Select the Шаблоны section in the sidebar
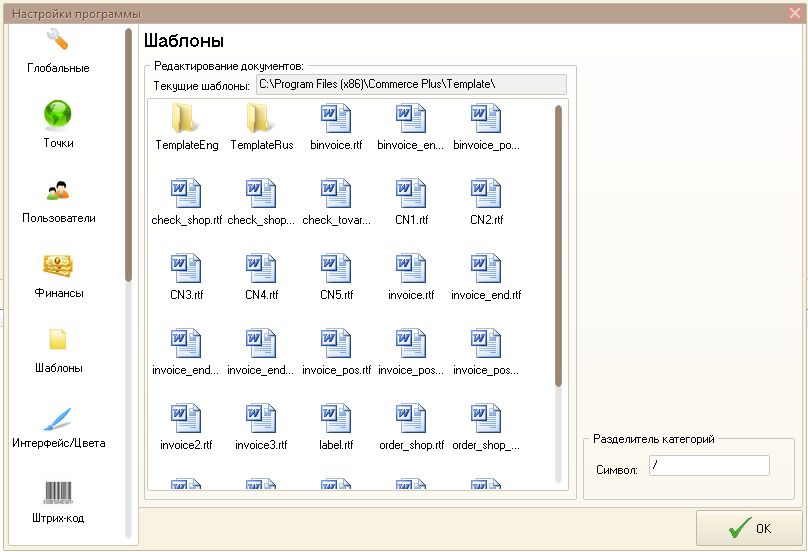Viewport: 808px width, 552px height. (58, 352)
